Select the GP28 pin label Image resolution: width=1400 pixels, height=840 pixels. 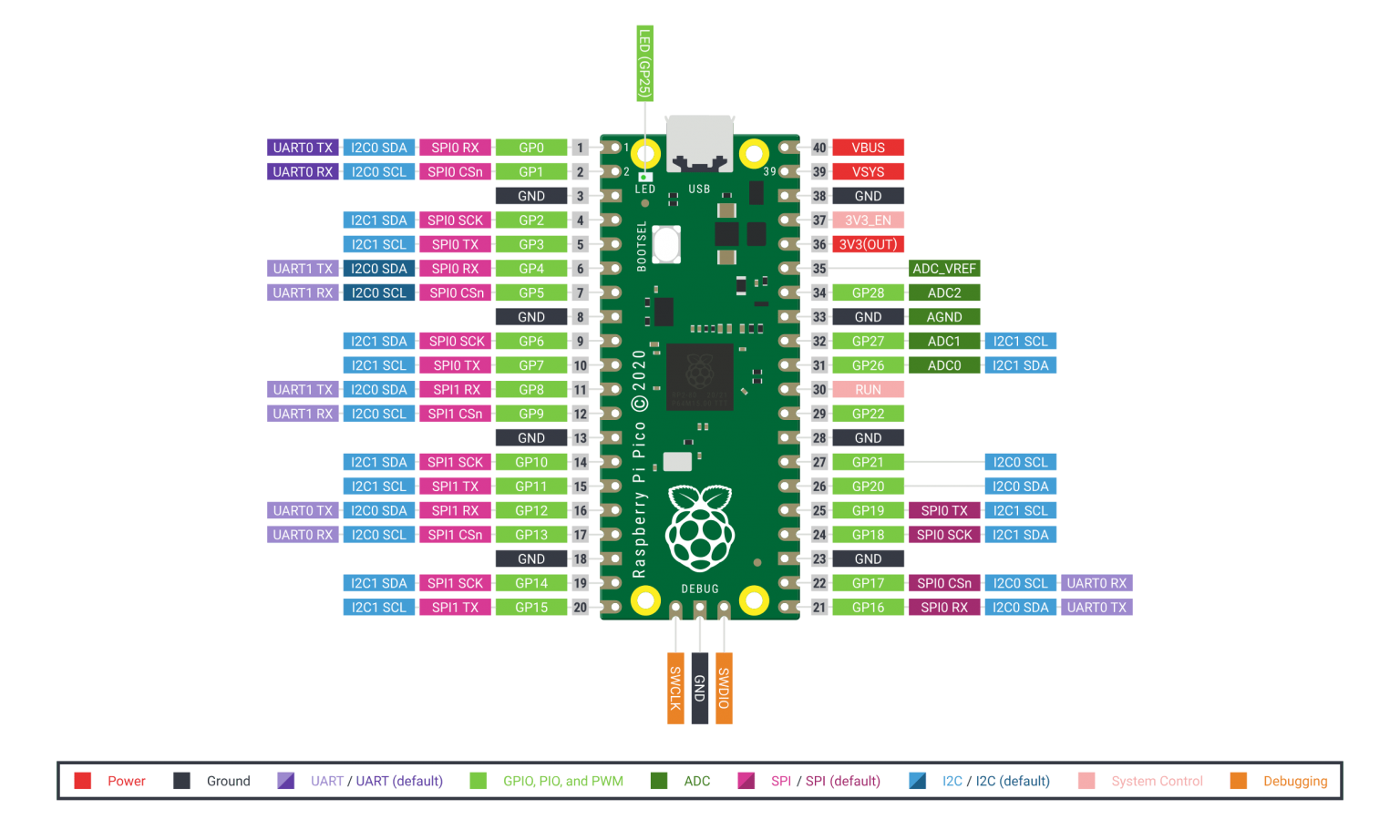click(x=868, y=293)
